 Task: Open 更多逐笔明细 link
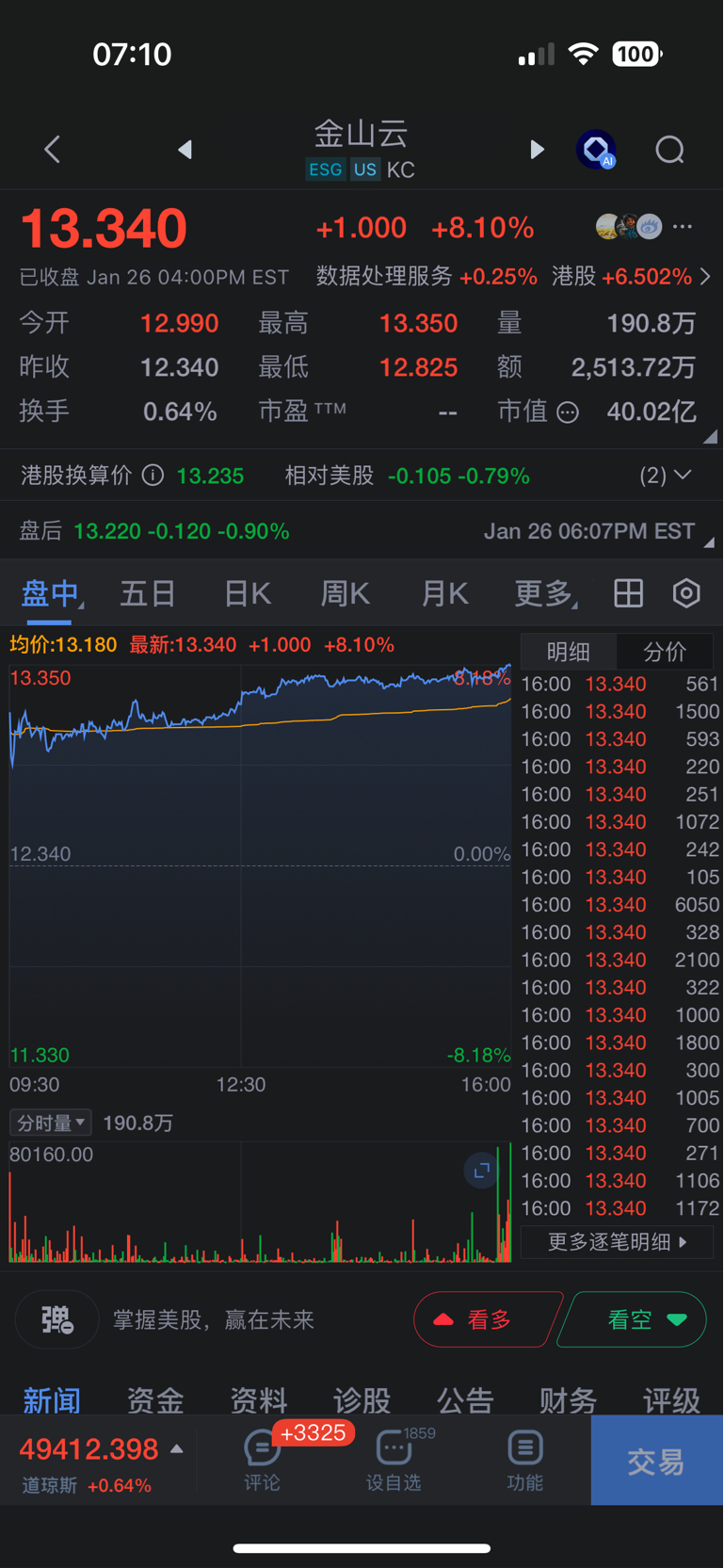(x=617, y=1242)
